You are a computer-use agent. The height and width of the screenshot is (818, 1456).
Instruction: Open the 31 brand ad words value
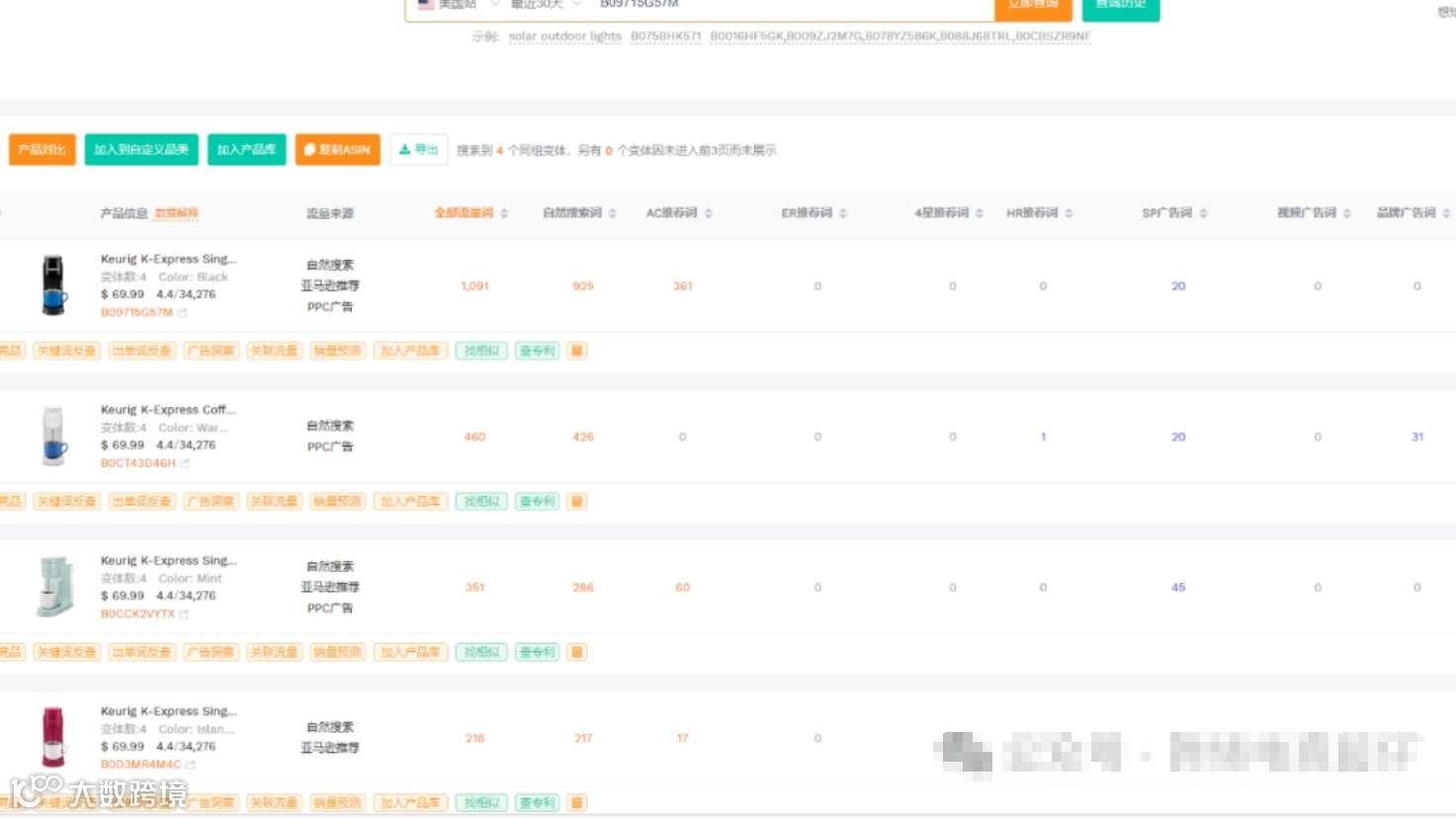1417,437
